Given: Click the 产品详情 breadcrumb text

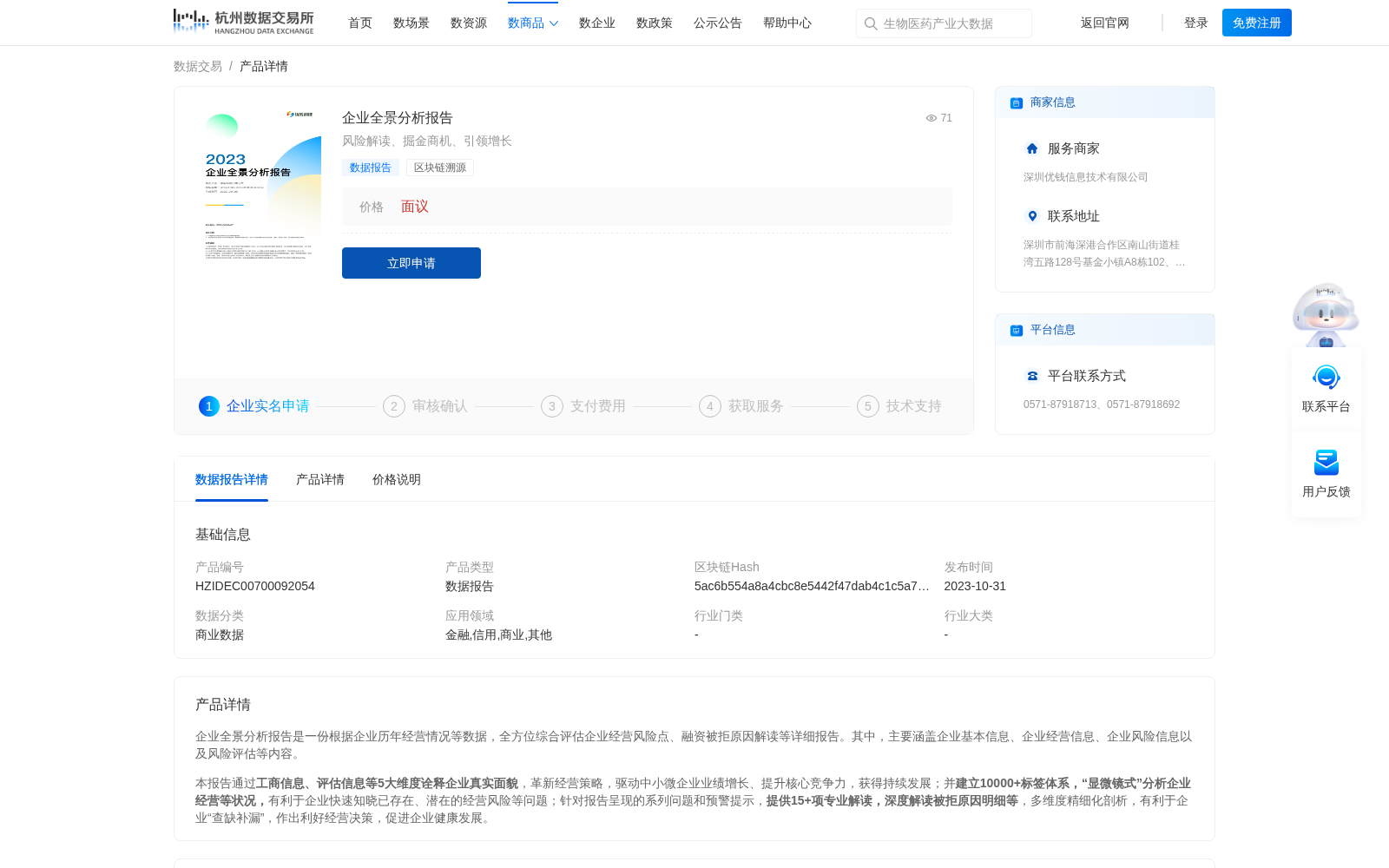Looking at the screenshot, I should pos(264,67).
